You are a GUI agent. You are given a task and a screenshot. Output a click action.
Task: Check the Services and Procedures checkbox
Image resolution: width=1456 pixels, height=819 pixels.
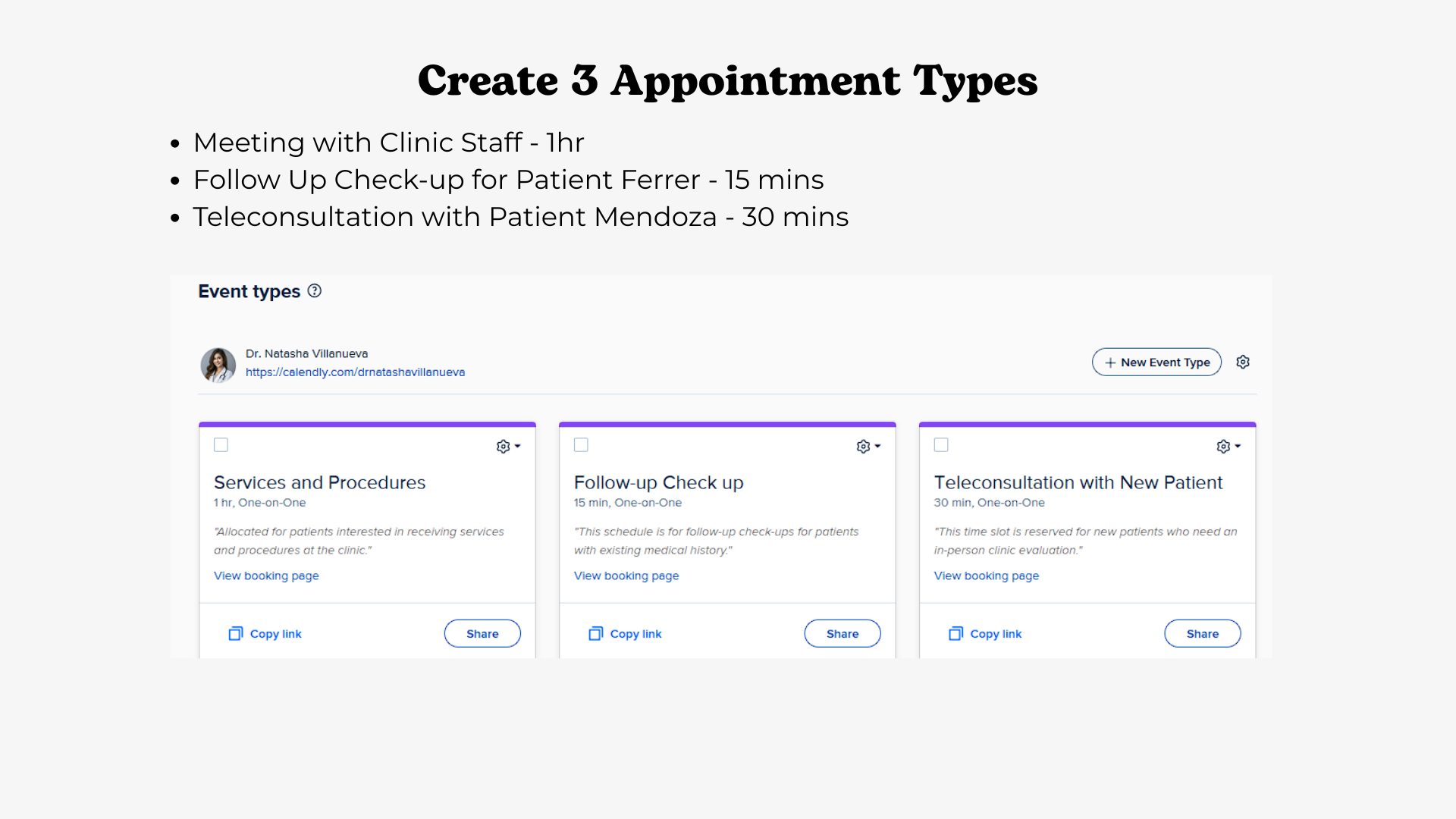click(x=221, y=444)
